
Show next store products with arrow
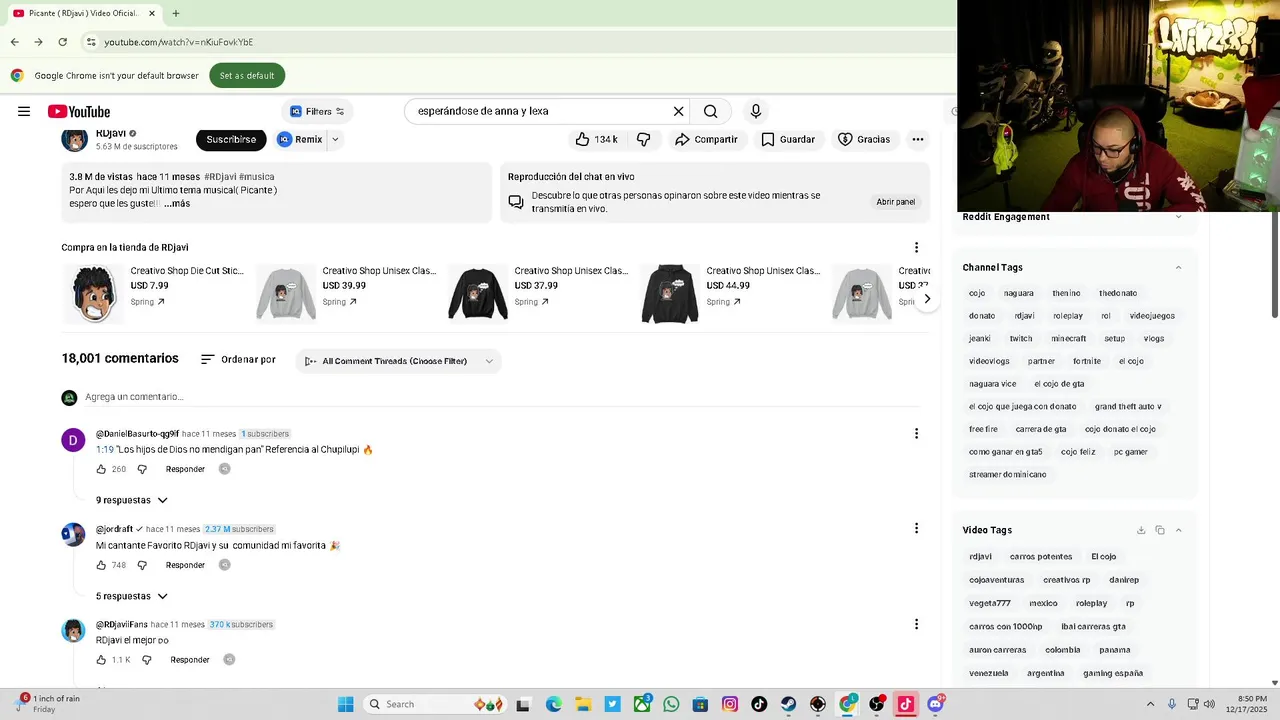tap(927, 298)
